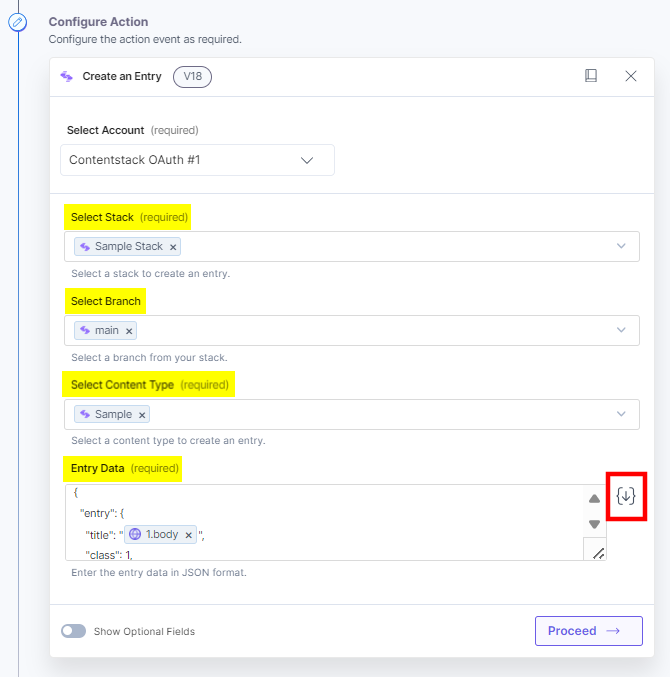The width and height of the screenshot is (670, 677).
Task: Remove the Sample content type tag
Action: pyautogui.click(x=142, y=415)
